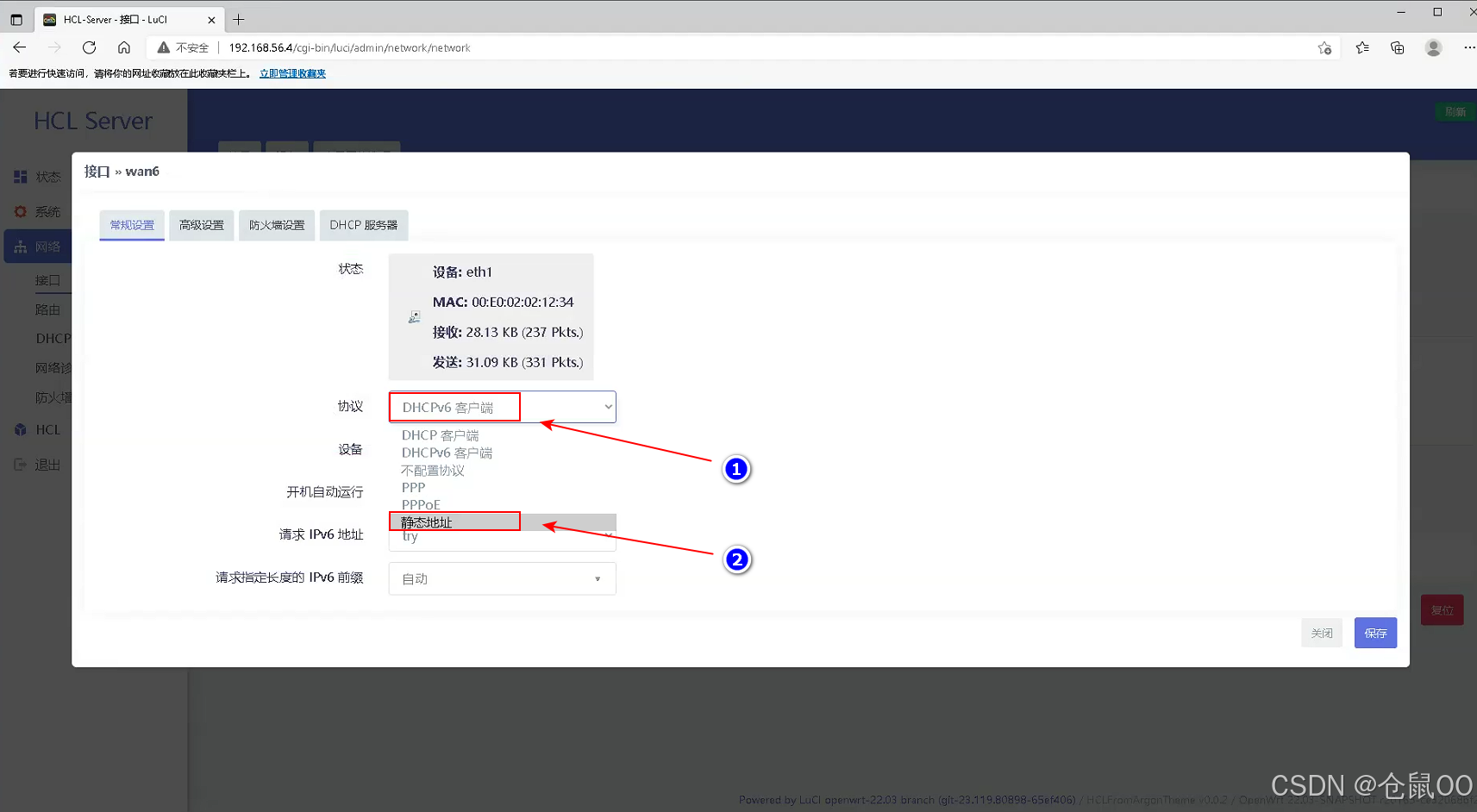Click the browser profile account icon
Screen dimensions: 1477x812
coord(1433,47)
